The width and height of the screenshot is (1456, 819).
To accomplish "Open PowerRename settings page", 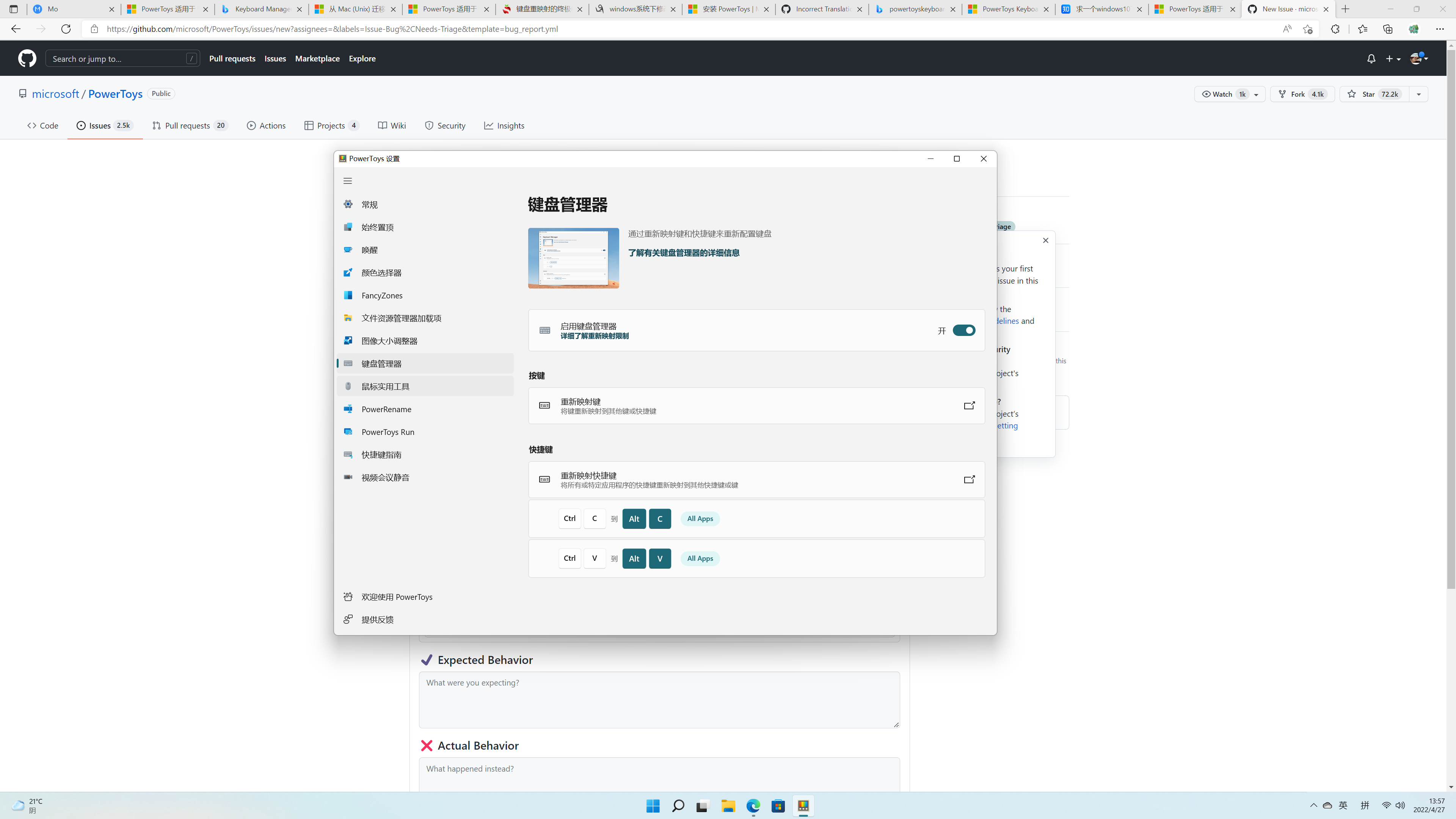I will click(x=425, y=409).
